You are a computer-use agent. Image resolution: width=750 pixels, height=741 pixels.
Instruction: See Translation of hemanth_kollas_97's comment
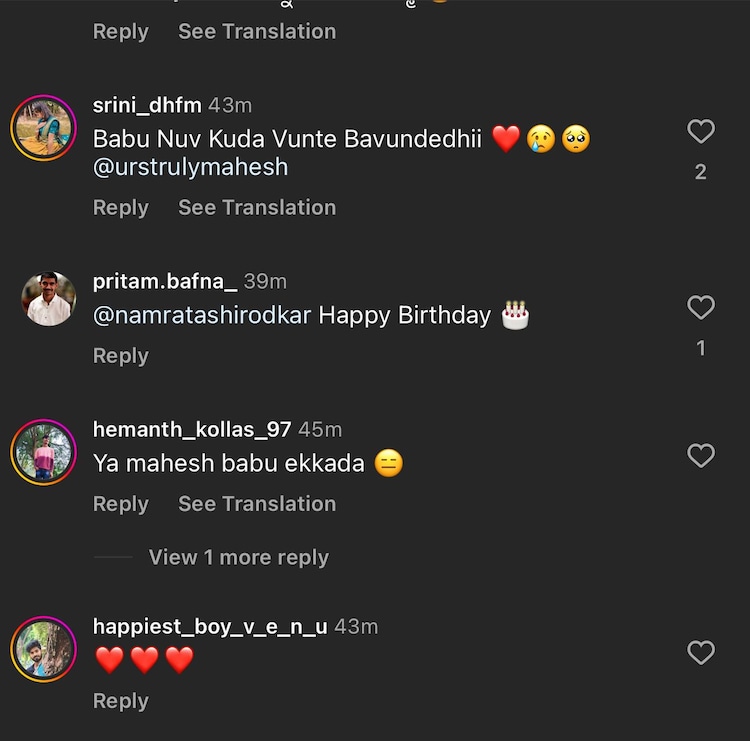coord(257,504)
